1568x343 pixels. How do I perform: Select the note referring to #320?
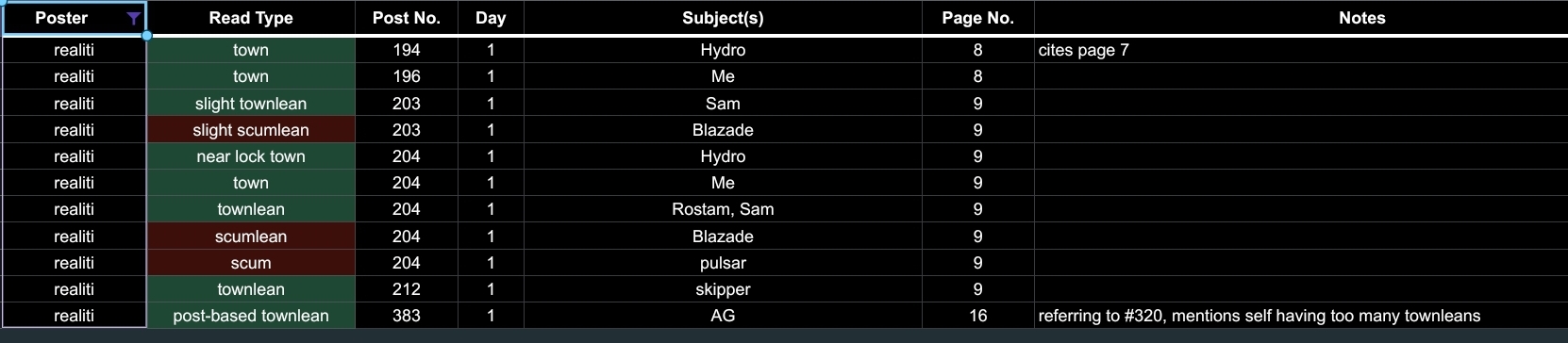click(1301, 316)
